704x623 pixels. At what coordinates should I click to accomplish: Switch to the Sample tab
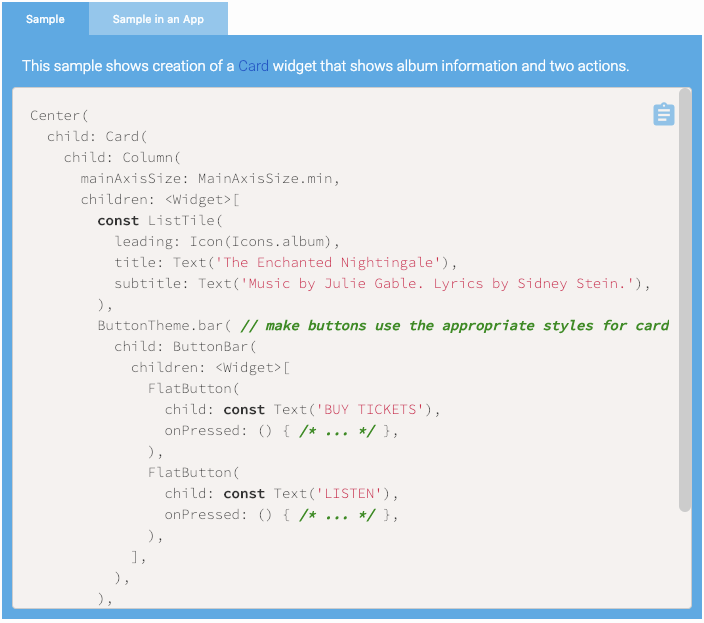[x=45, y=19]
